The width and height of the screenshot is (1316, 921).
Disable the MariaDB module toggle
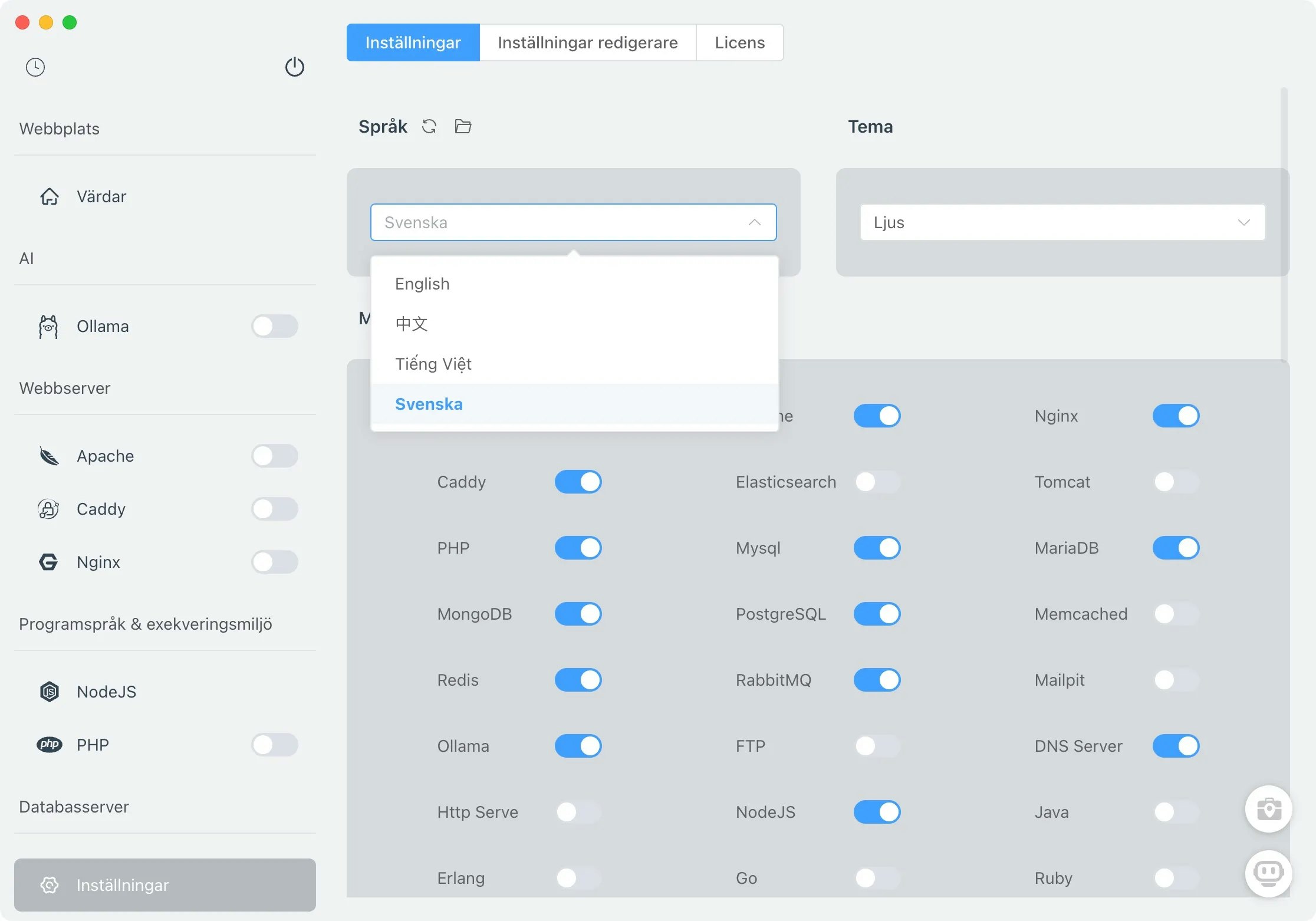tap(1176, 548)
